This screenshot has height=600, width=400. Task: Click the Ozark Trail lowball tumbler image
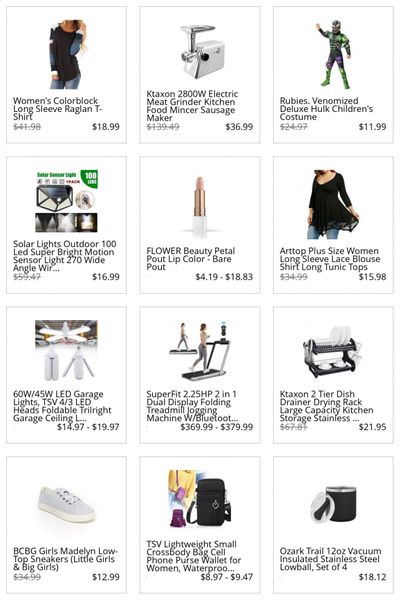click(333, 505)
